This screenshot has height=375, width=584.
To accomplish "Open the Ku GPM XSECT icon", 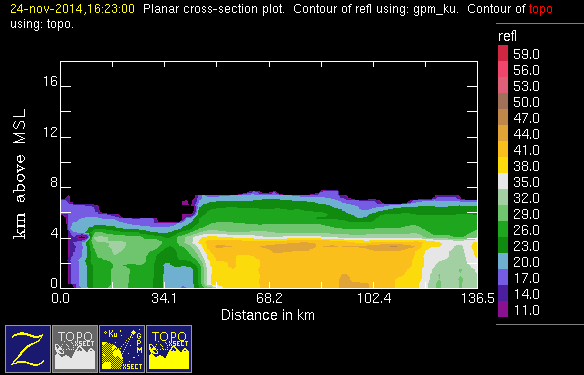I will click(122, 349).
